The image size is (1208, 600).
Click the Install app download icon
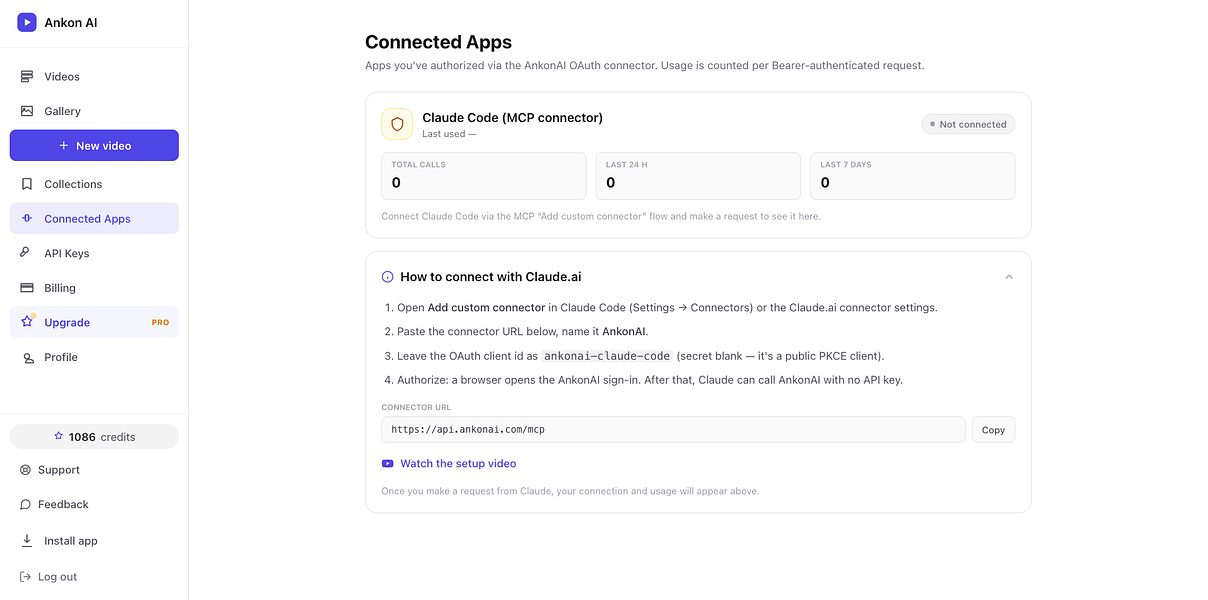click(26, 541)
